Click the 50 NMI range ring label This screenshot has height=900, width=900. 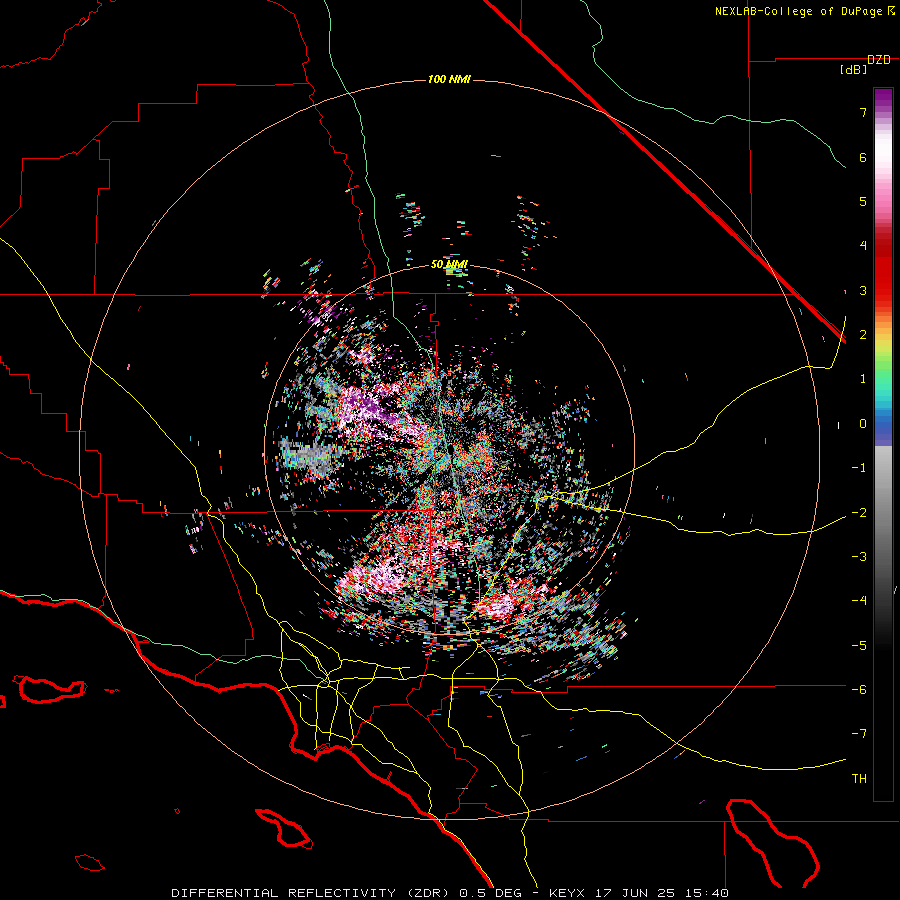(x=449, y=265)
